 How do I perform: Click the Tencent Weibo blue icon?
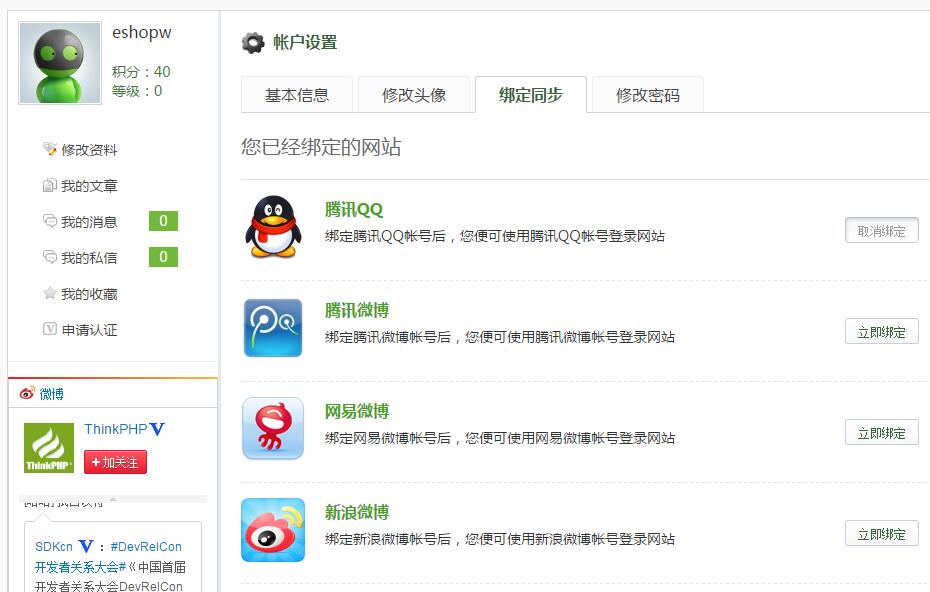273,327
